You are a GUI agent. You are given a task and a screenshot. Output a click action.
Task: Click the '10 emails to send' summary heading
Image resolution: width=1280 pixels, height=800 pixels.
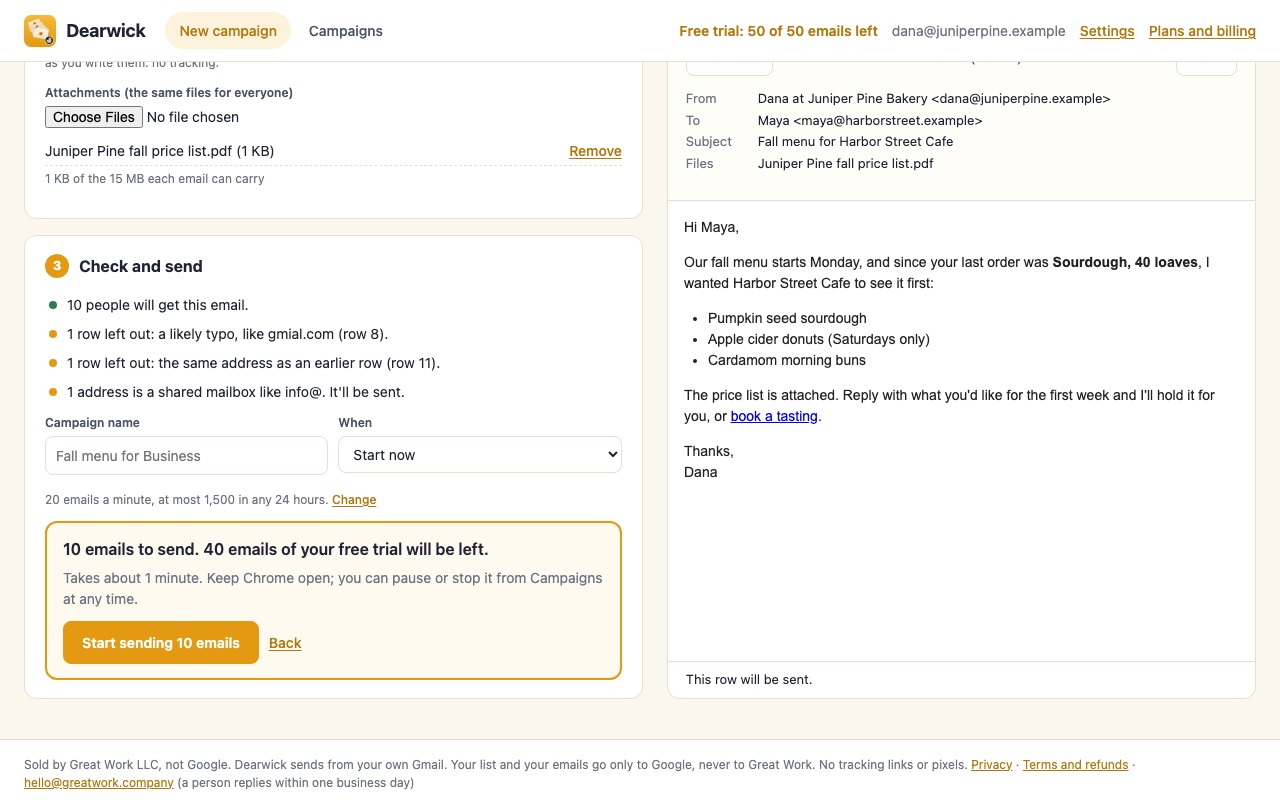[276, 549]
